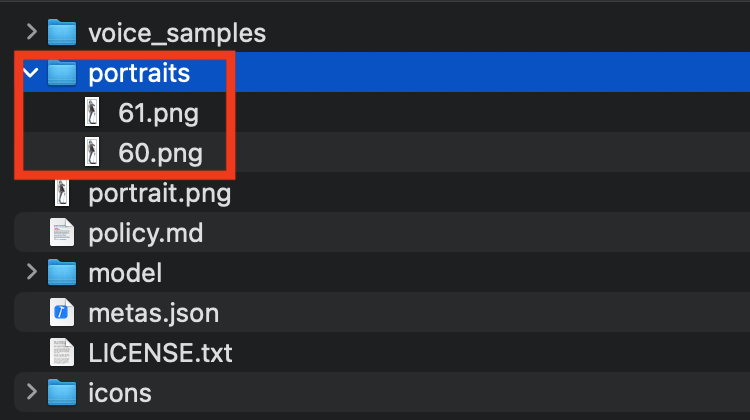The width and height of the screenshot is (750, 420).
Task: Select the 60.png file name
Action: [160, 153]
